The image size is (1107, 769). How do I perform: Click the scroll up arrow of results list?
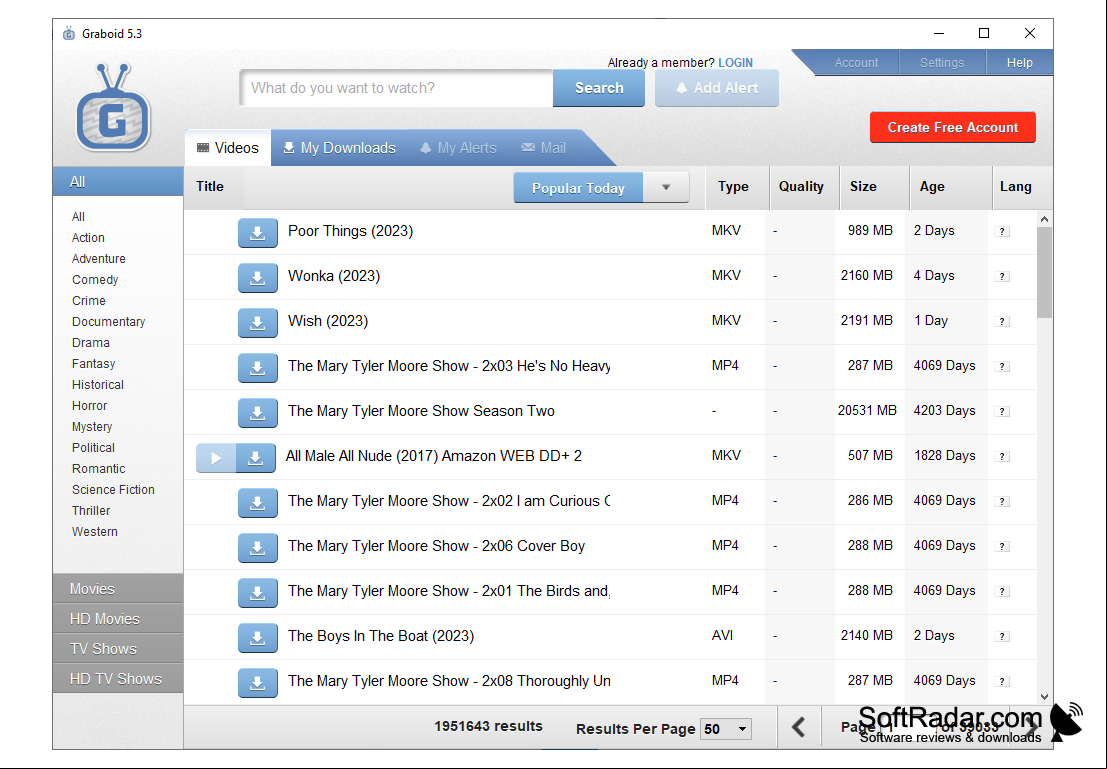tap(1044, 220)
